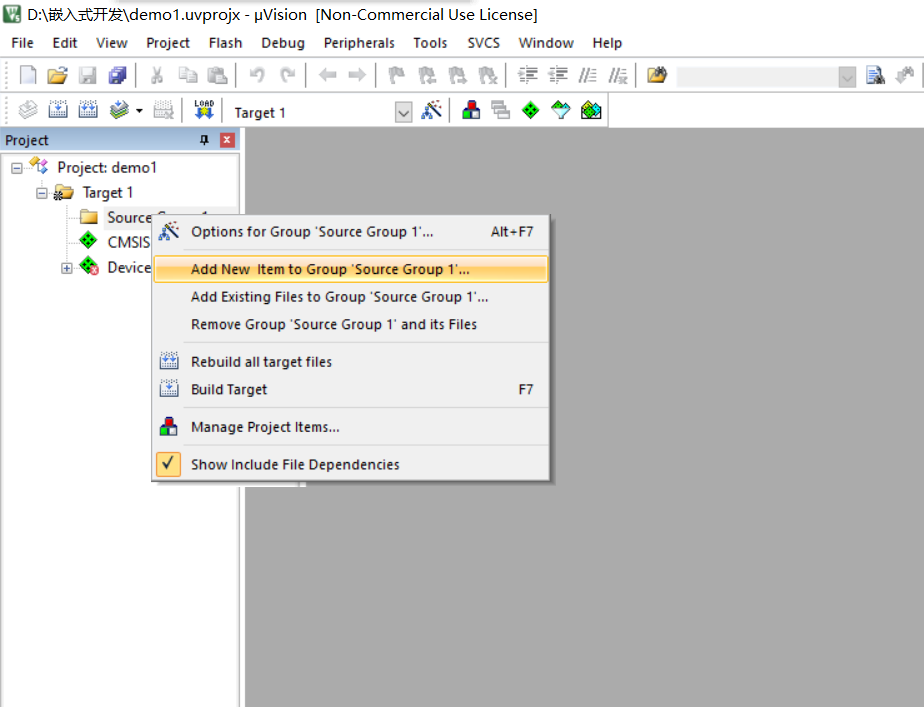The width and height of the screenshot is (924, 707).
Task: Open the Batch Build dropdown arrow
Action: point(139,110)
